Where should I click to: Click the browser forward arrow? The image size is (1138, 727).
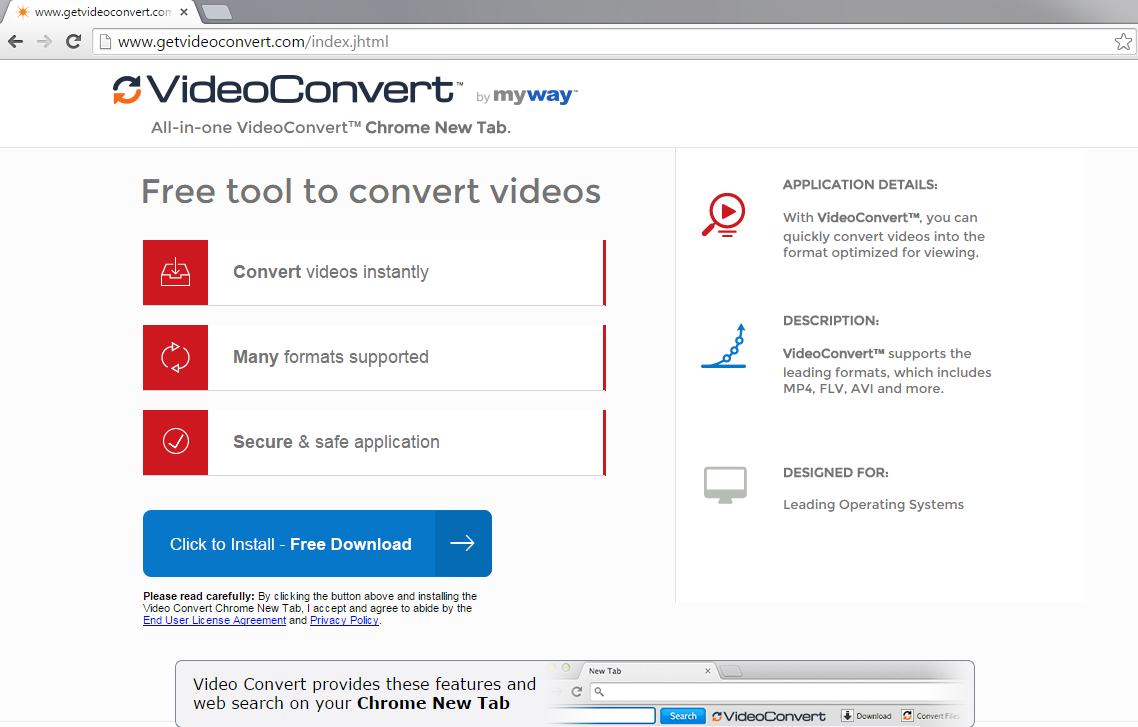pyautogui.click(x=44, y=41)
